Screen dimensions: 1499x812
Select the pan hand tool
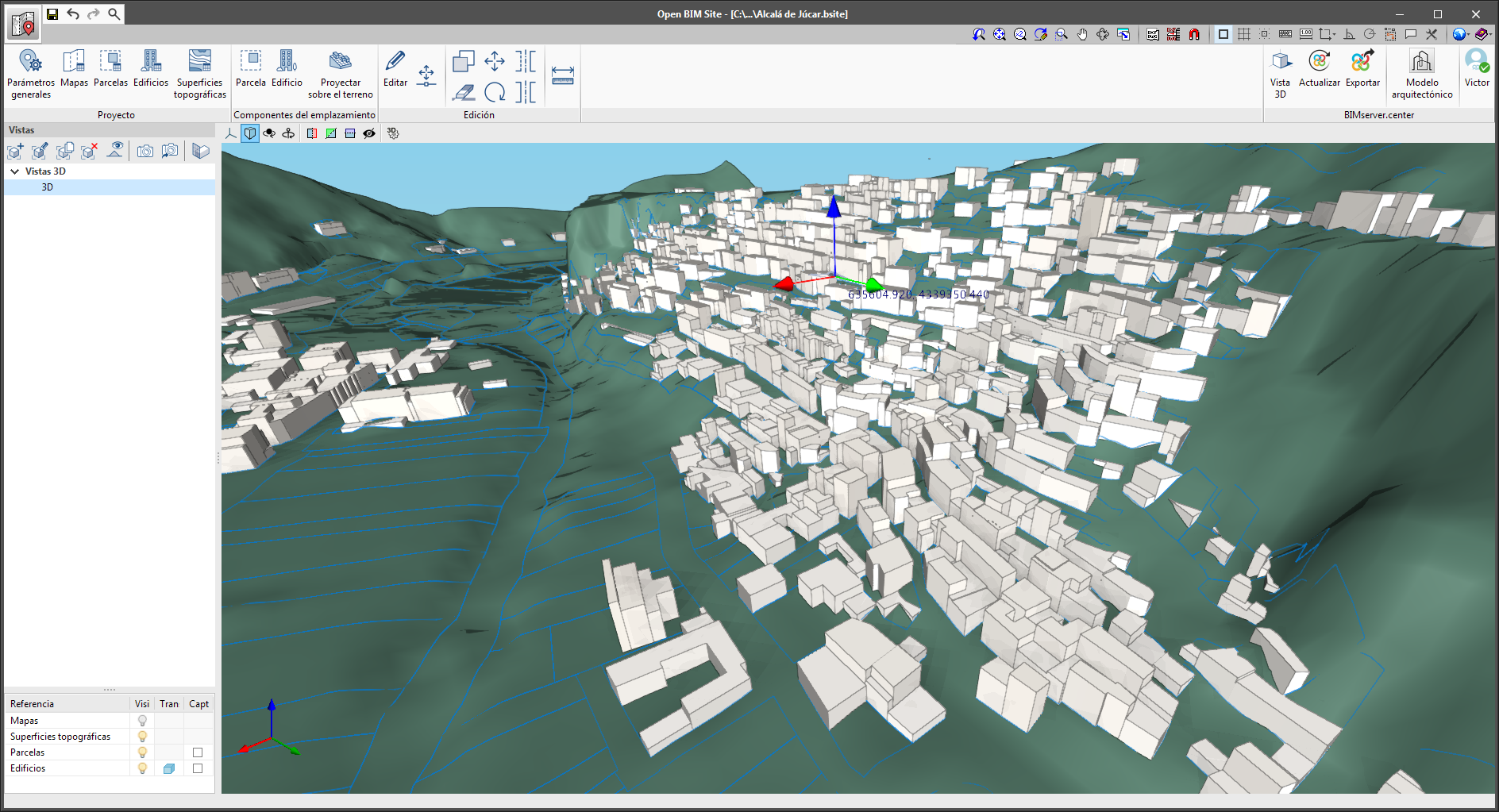click(x=1082, y=34)
